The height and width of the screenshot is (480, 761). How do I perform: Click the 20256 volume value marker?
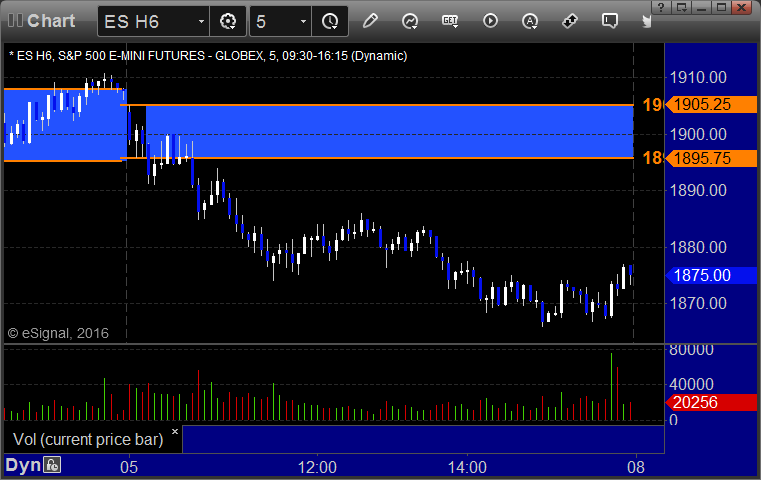[711, 402]
